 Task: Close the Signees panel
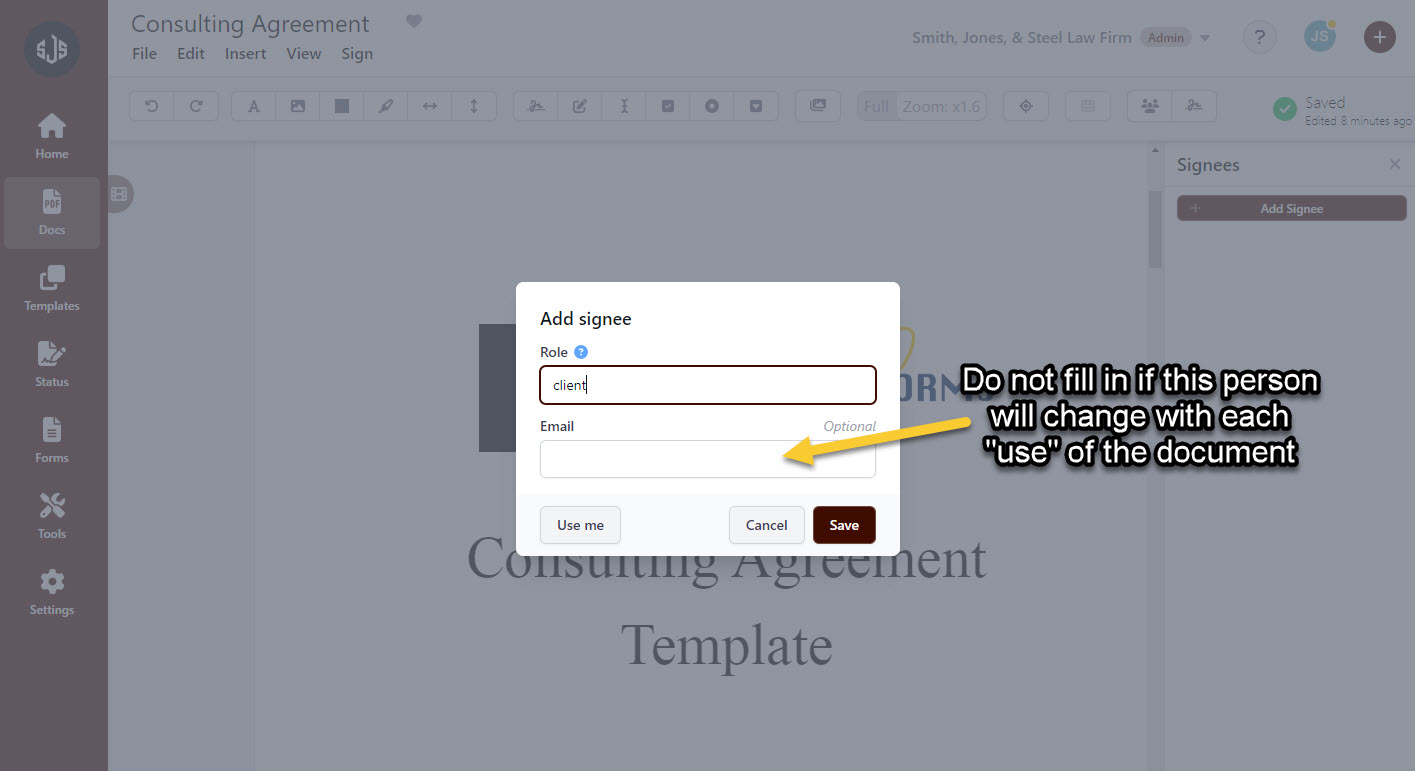[x=1395, y=164]
